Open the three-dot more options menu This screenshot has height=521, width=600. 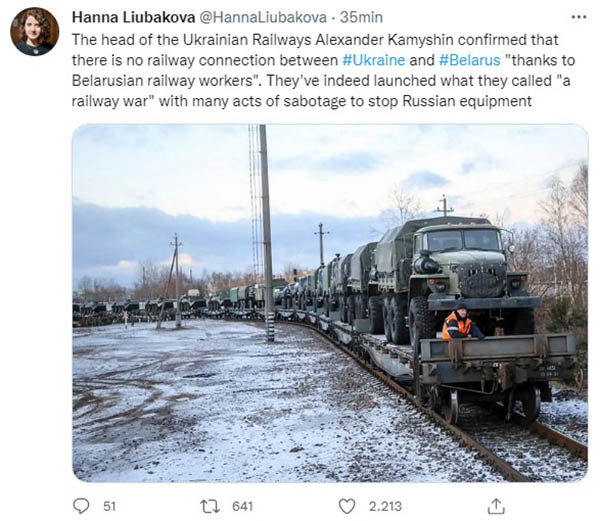click(x=579, y=17)
